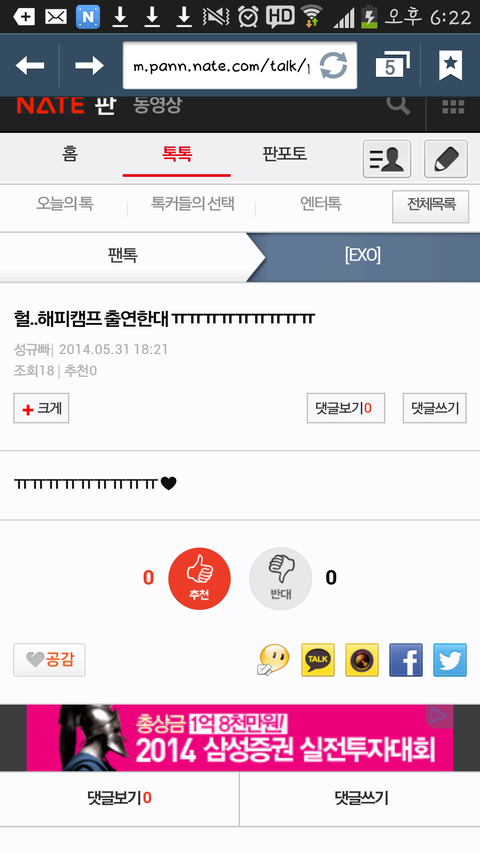
Task: Reload the page with refresh icon
Action: 333,66
